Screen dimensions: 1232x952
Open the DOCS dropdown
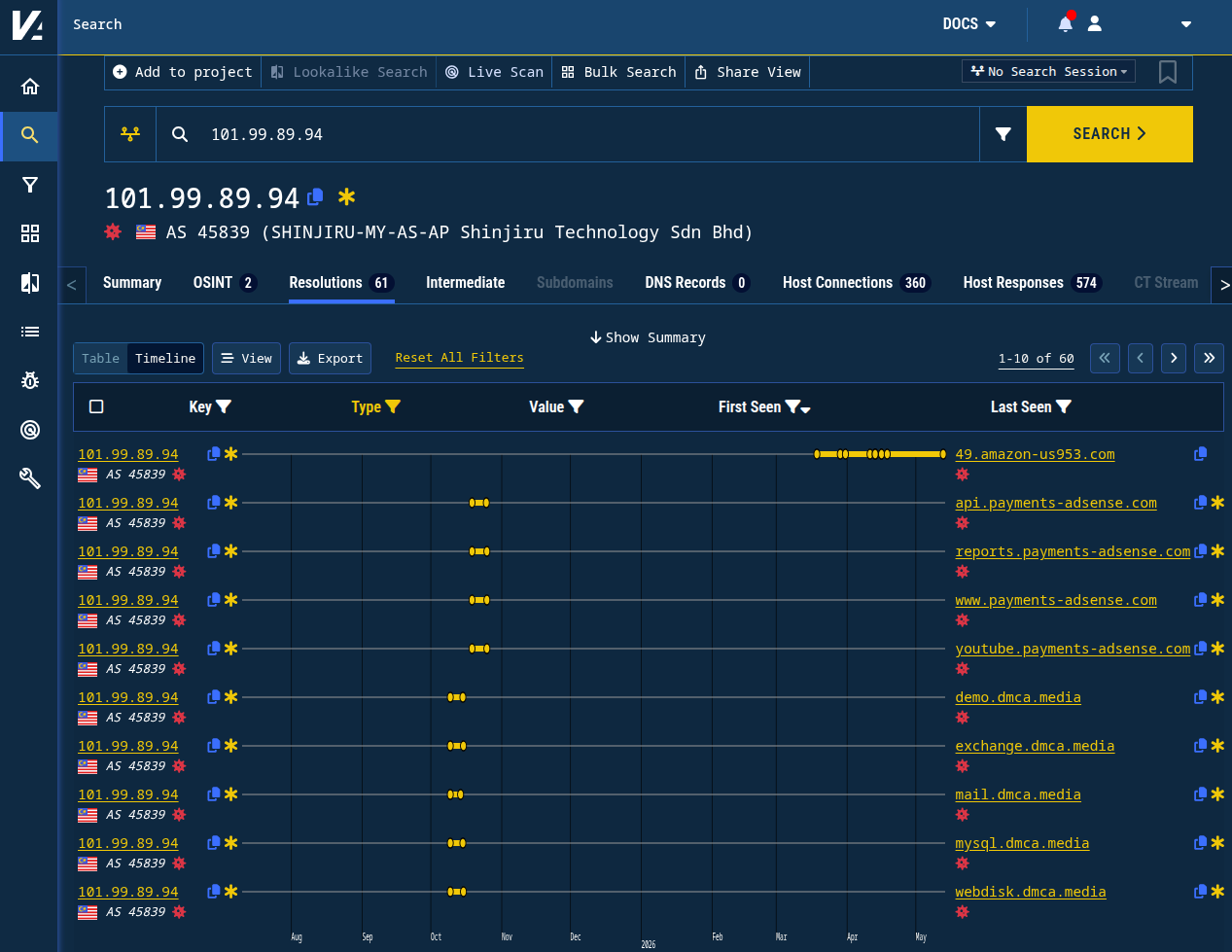(969, 23)
